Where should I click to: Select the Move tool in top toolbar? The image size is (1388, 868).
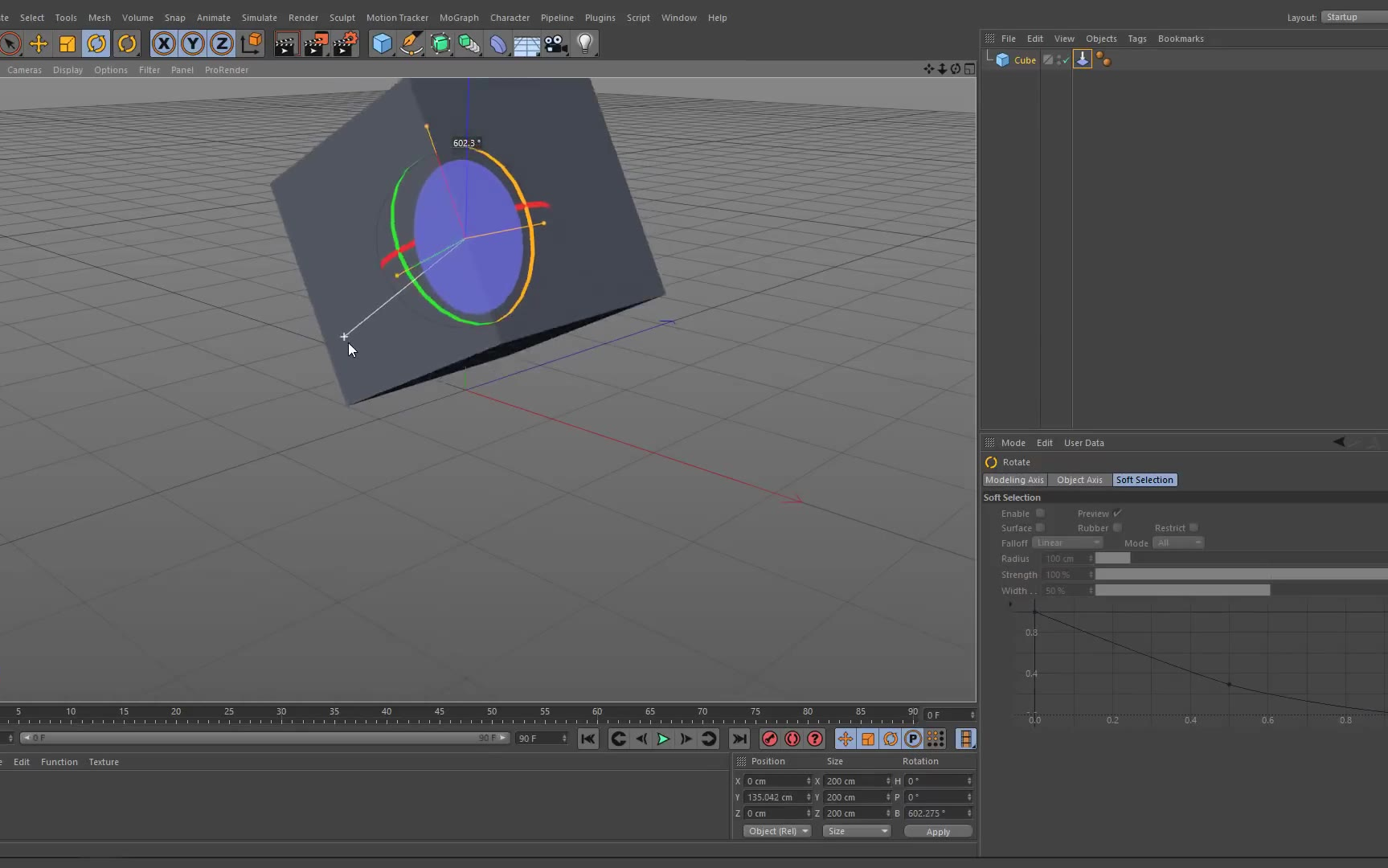click(38, 44)
